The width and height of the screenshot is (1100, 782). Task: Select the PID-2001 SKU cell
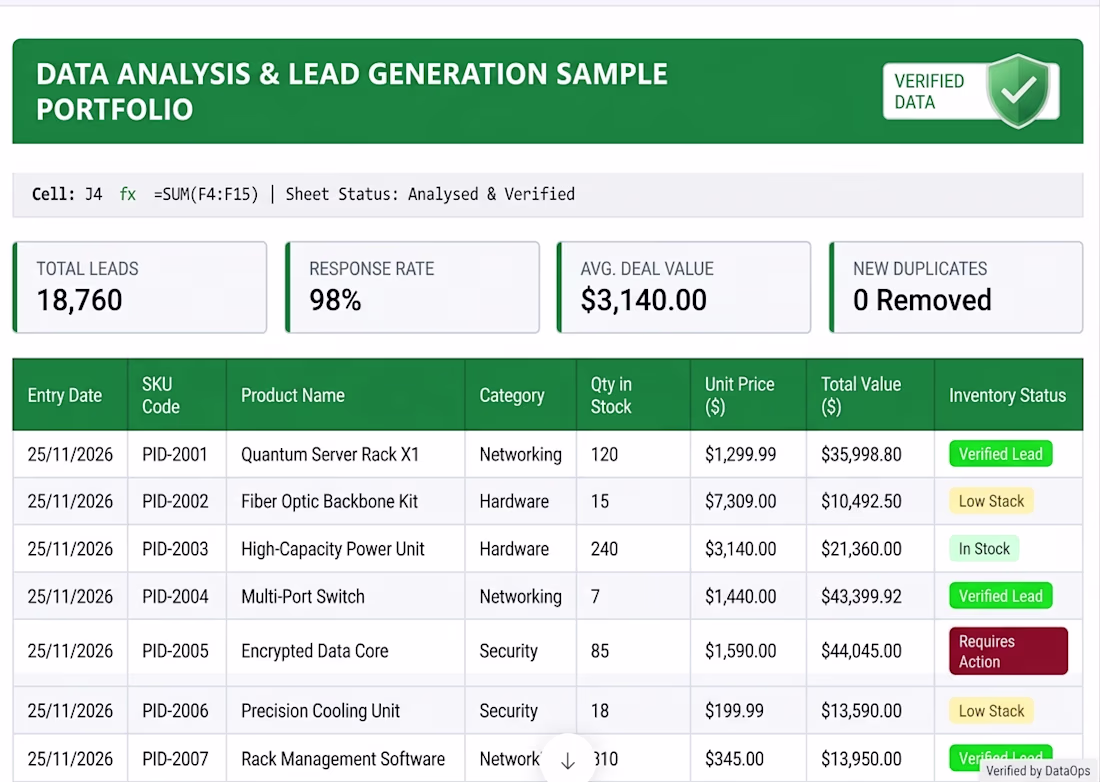point(175,454)
